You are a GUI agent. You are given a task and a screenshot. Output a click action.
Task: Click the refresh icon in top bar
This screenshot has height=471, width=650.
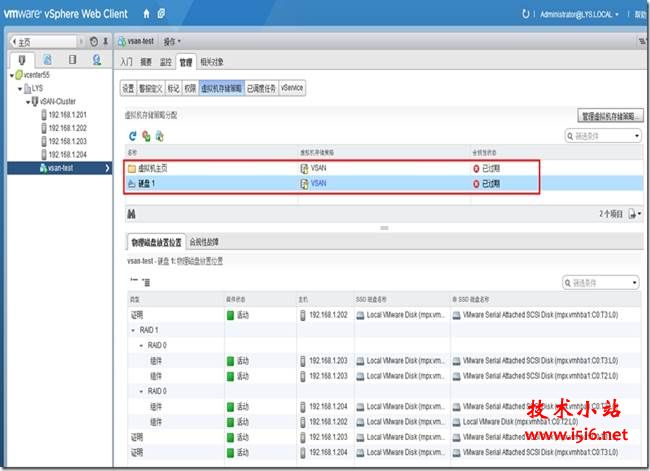525,14
